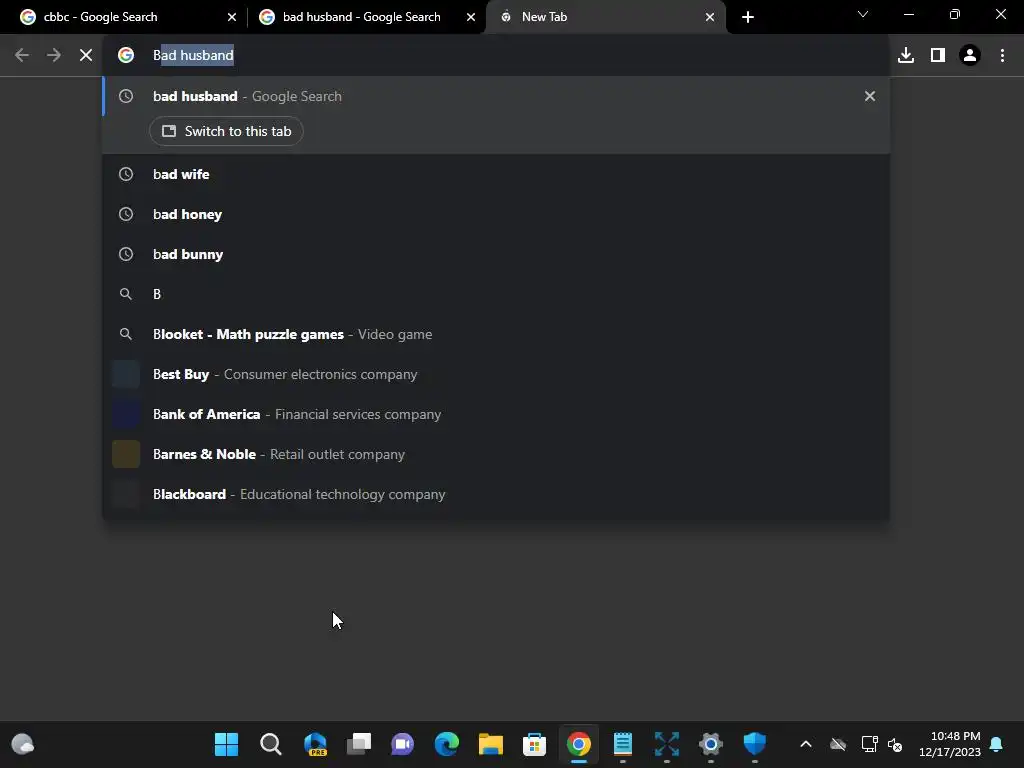Open Windows Security shield on taskbar

pos(754,744)
